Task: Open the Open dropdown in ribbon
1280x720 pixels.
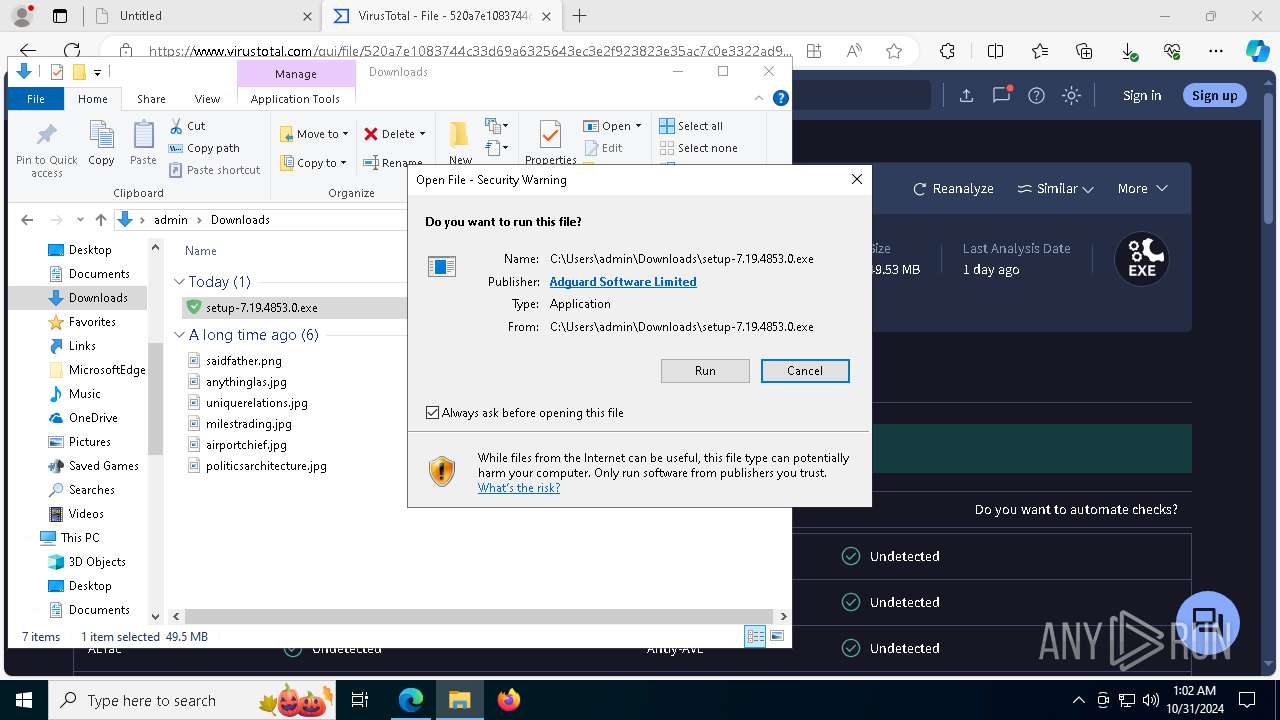Action: click(612, 126)
